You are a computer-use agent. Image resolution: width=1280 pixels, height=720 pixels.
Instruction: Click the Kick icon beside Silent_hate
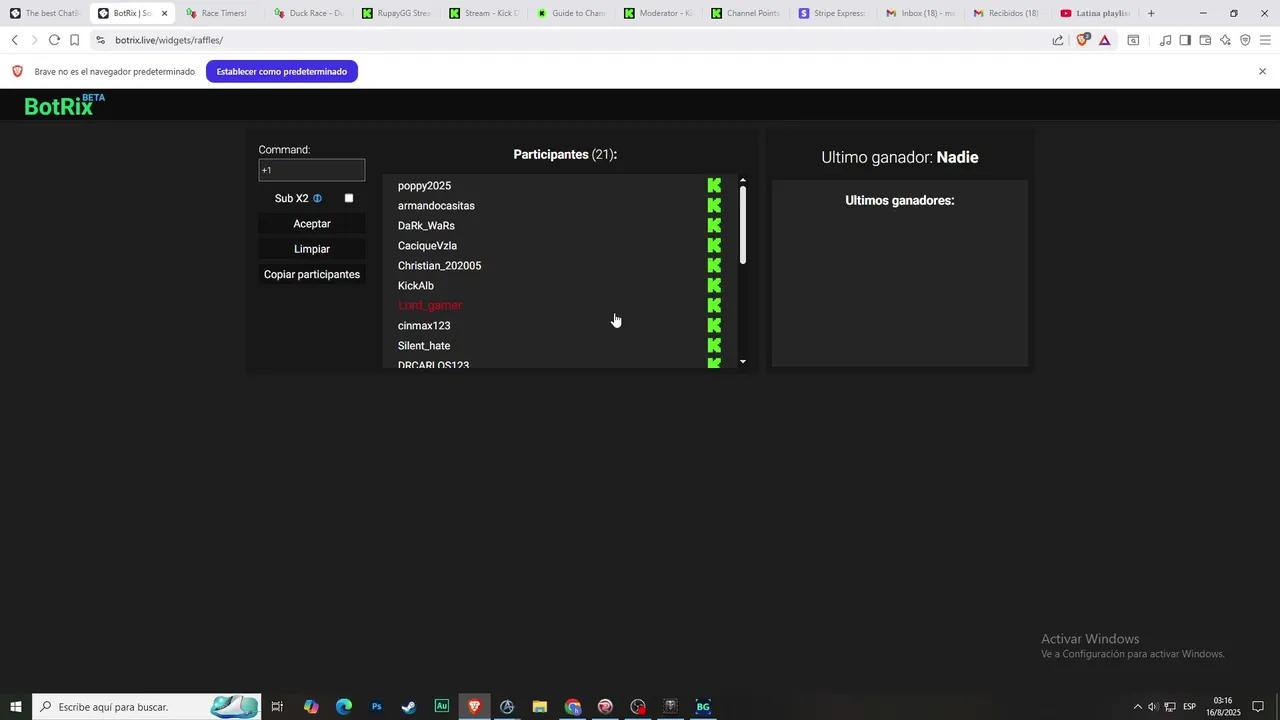pos(713,345)
